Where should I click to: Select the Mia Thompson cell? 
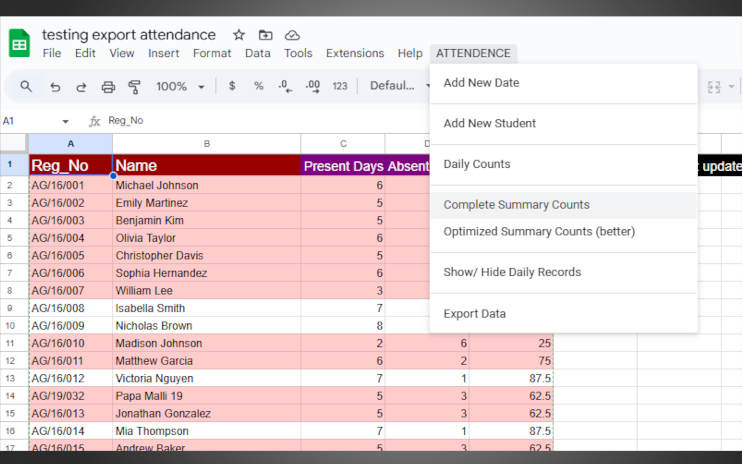(x=206, y=431)
